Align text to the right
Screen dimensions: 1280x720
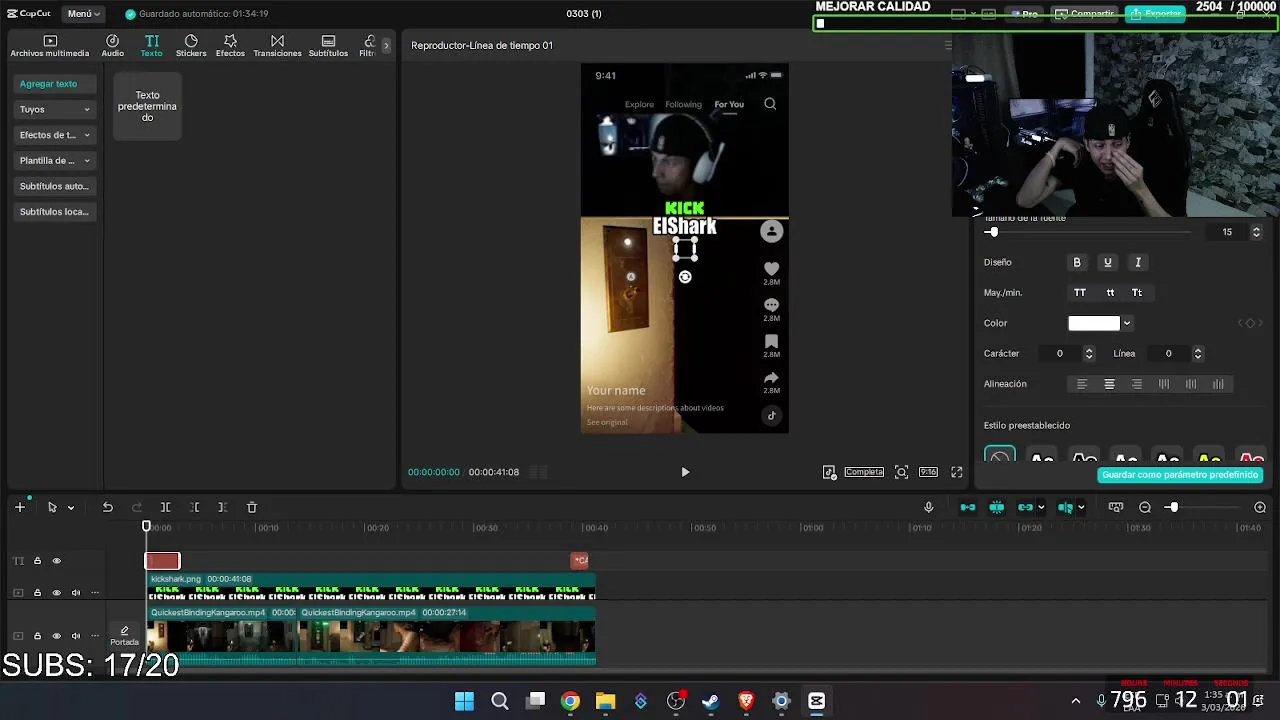click(x=1136, y=384)
